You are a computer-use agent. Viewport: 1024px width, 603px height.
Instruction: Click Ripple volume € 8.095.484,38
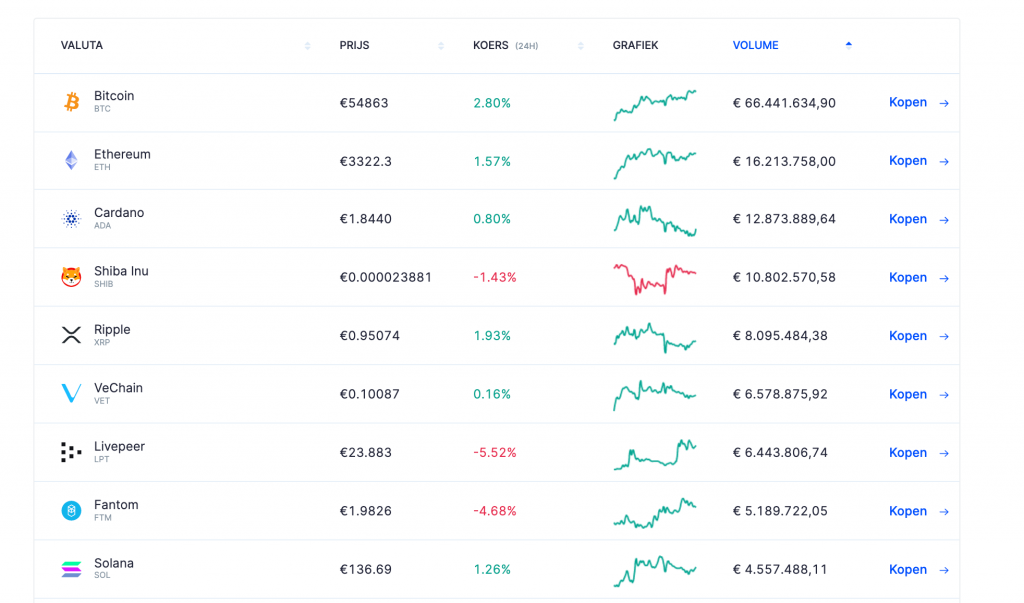coord(780,336)
